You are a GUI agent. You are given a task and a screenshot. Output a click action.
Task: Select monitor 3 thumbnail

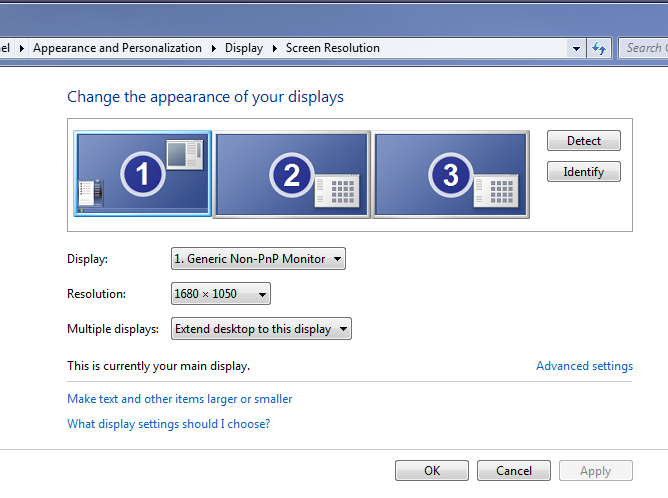coord(451,175)
